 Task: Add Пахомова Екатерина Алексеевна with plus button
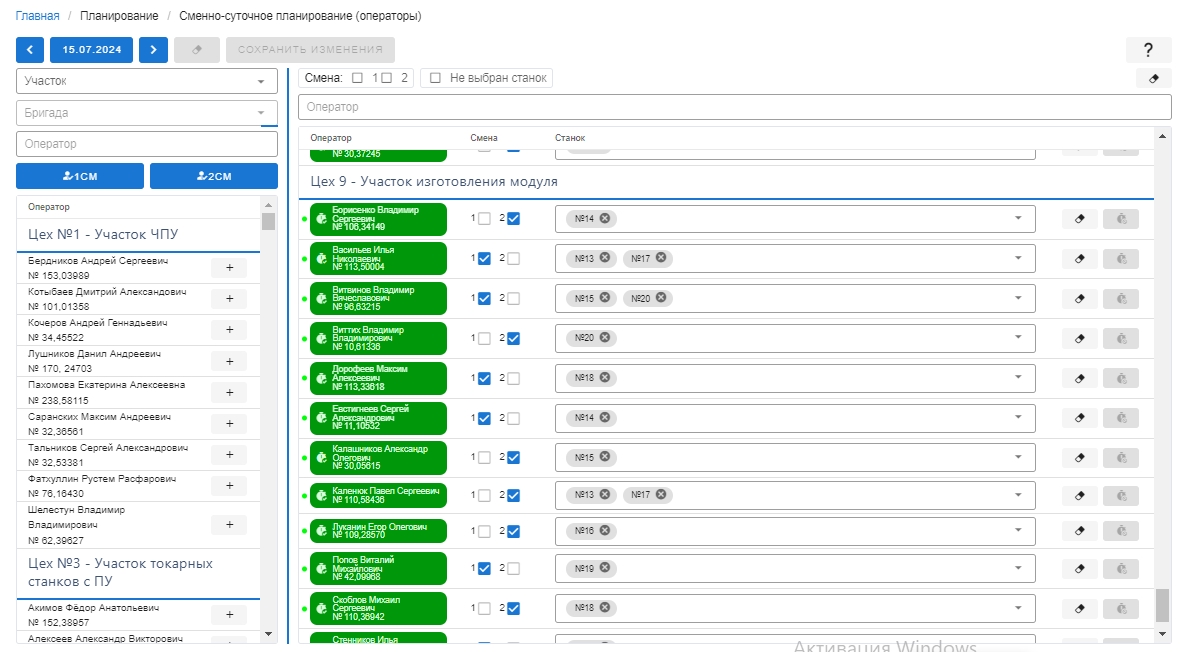click(x=229, y=392)
